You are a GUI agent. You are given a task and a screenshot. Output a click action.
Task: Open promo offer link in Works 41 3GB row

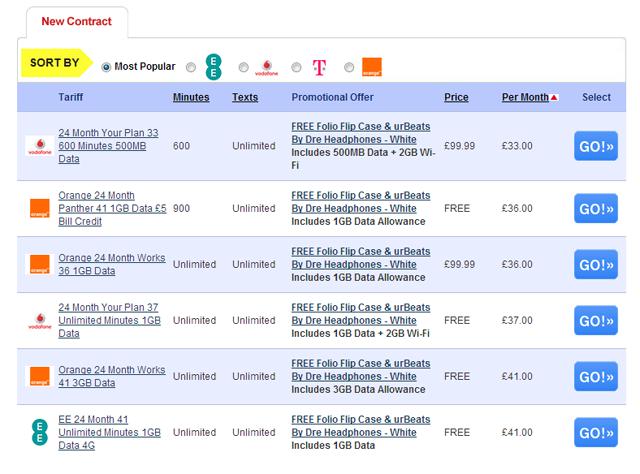[x=361, y=369]
